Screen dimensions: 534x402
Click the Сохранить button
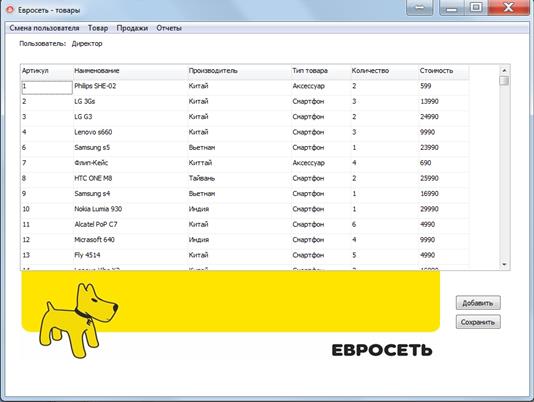[478, 322]
